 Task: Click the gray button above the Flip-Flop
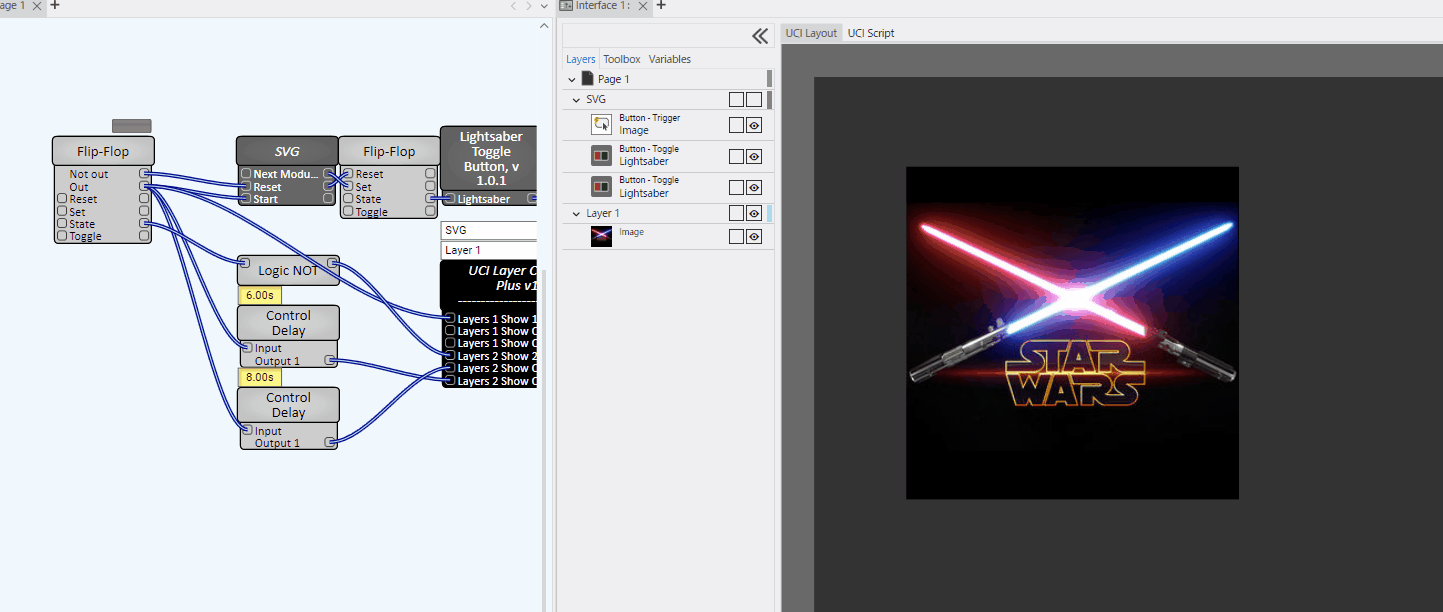coord(132,126)
